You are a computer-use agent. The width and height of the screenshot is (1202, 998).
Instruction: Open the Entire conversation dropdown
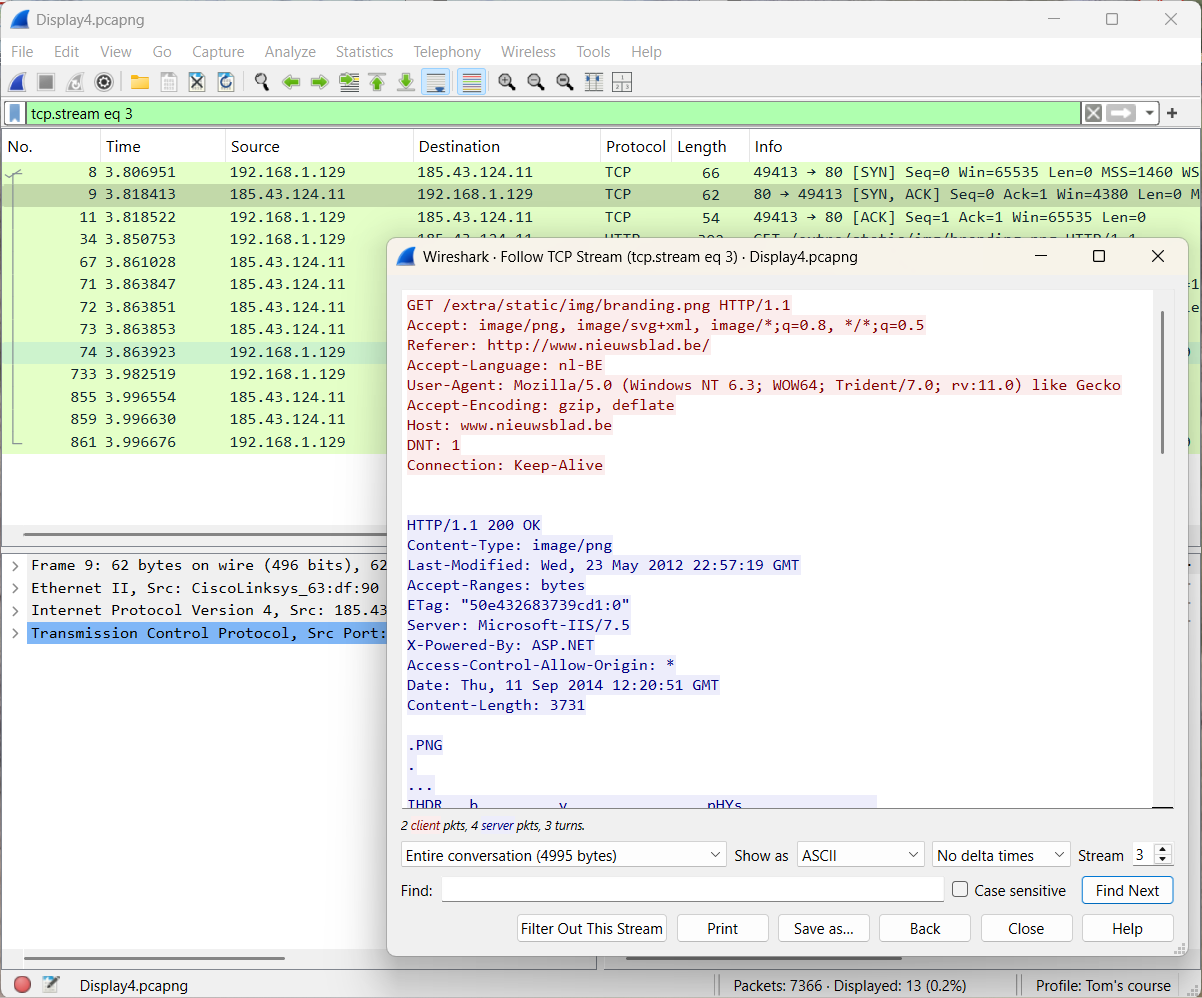pos(563,856)
